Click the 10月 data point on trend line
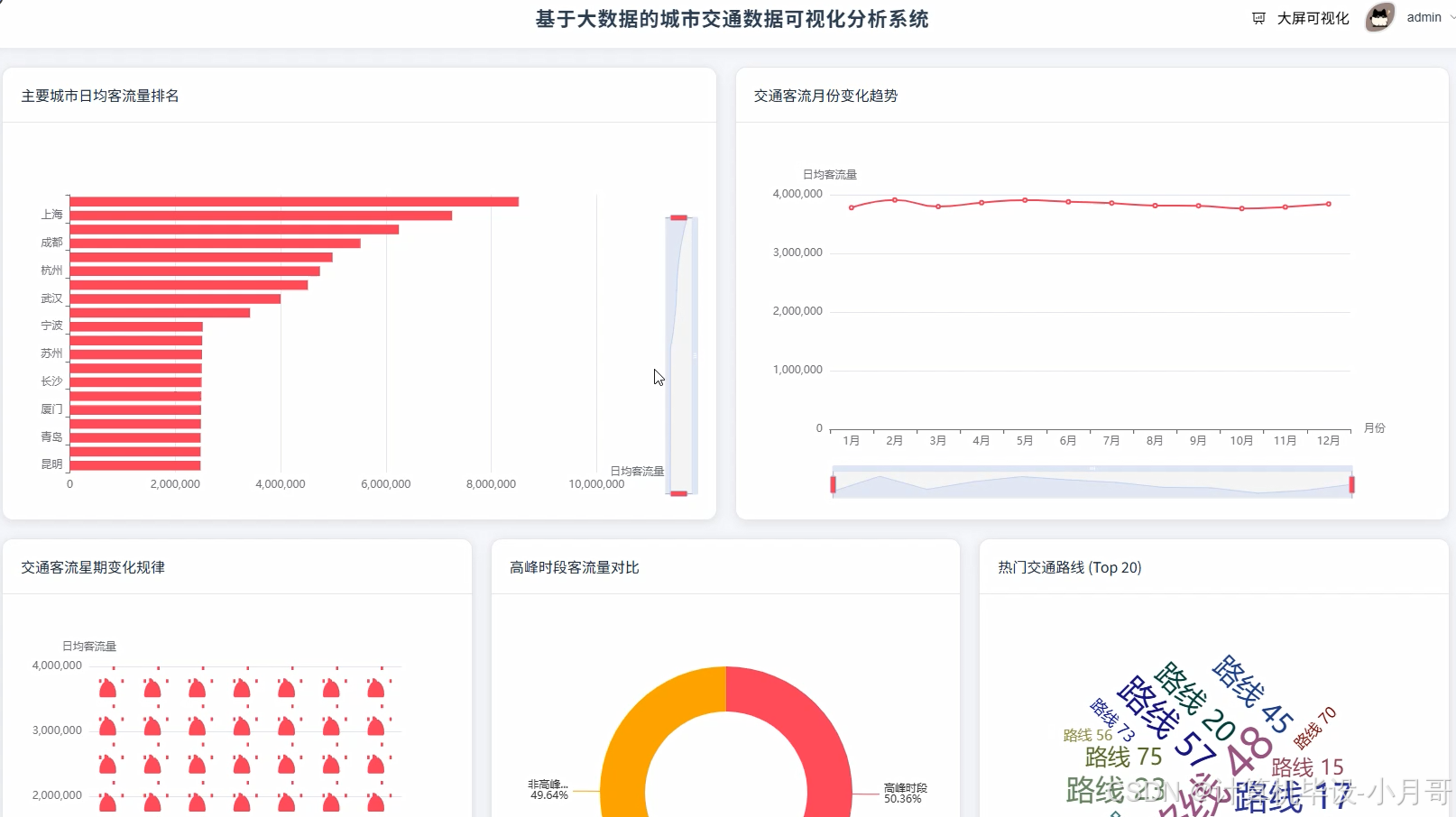1456x817 pixels. (x=1242, y=208)
